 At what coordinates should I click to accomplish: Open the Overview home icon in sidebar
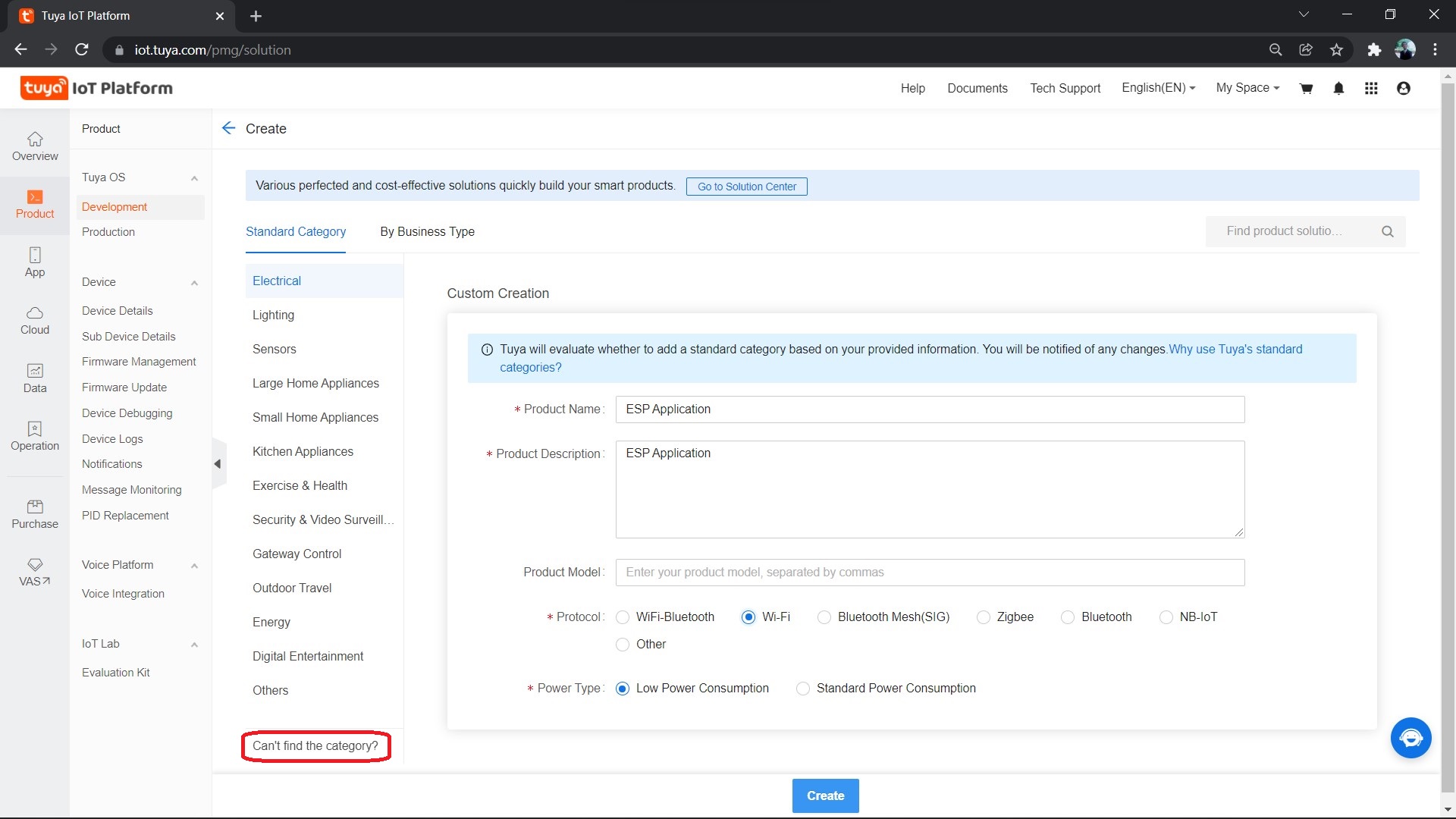coord(35,139)
